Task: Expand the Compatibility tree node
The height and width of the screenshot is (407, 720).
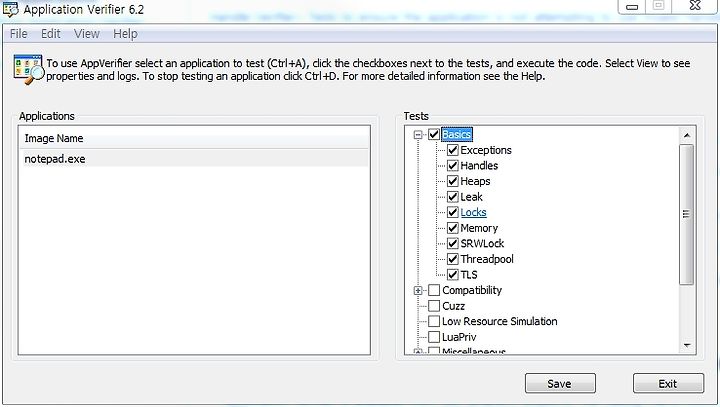Action: [418, 290]
